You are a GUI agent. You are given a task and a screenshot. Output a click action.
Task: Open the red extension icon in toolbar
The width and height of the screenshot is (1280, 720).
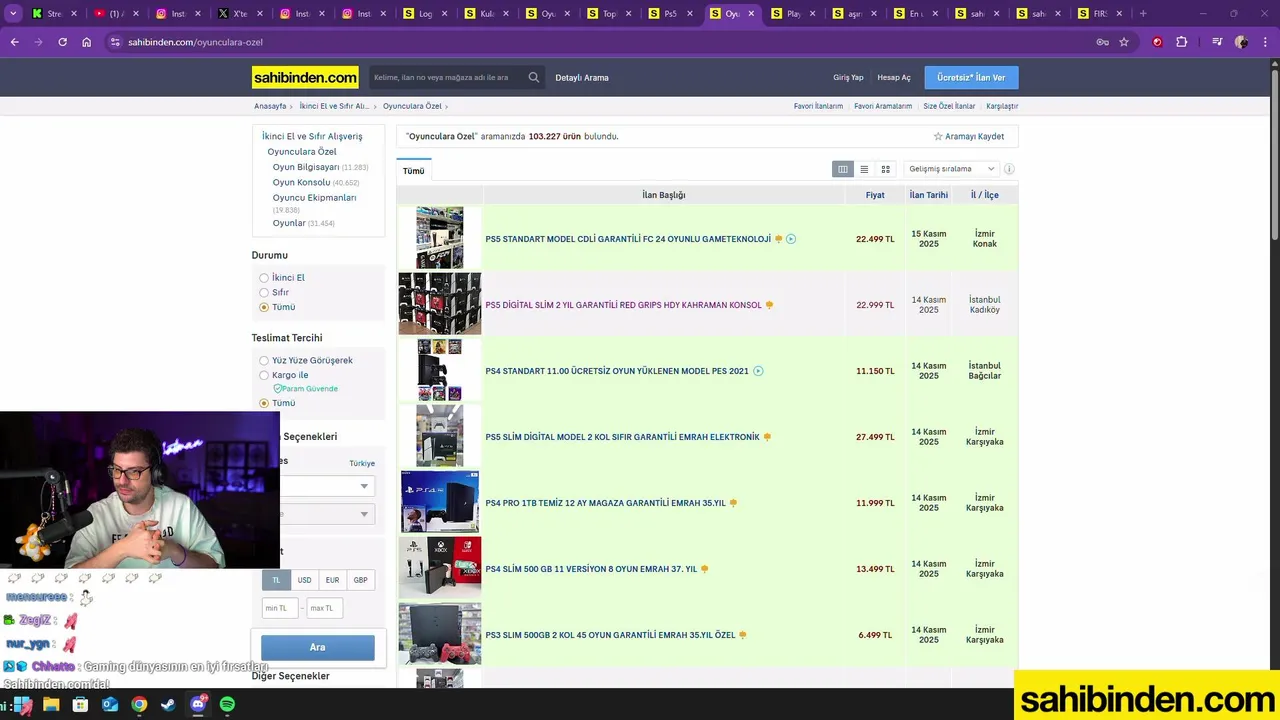point(1158,42)
